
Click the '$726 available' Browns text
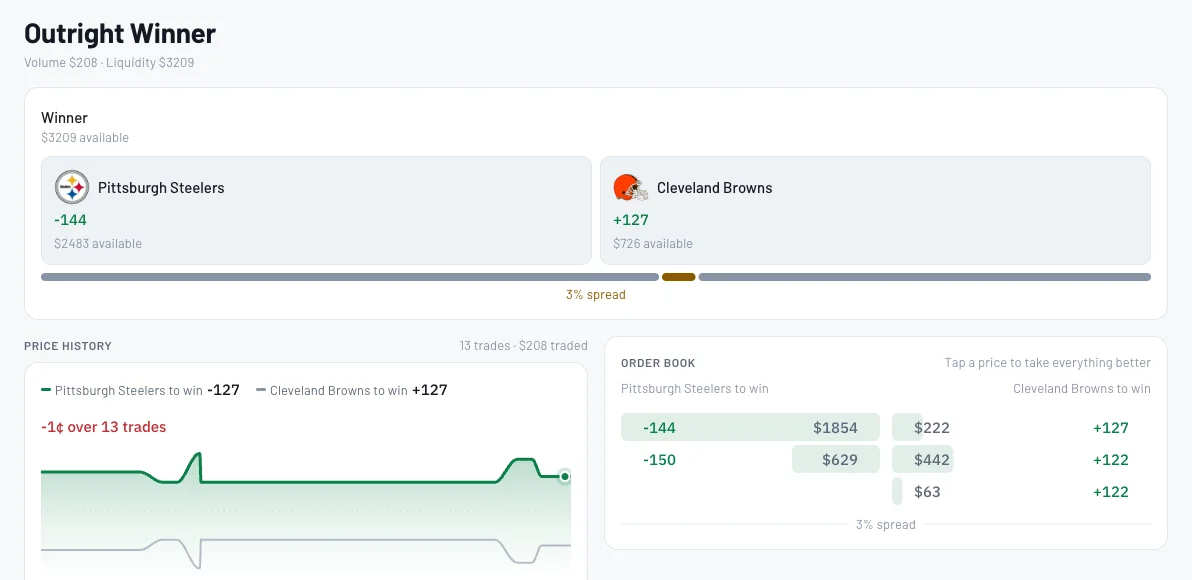tap(653, 243)
